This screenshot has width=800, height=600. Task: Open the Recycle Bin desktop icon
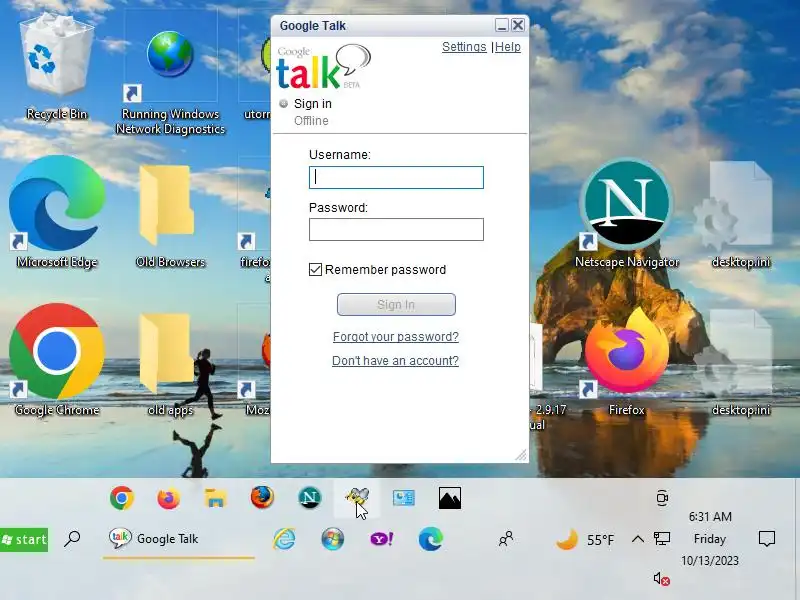(57, 64)
